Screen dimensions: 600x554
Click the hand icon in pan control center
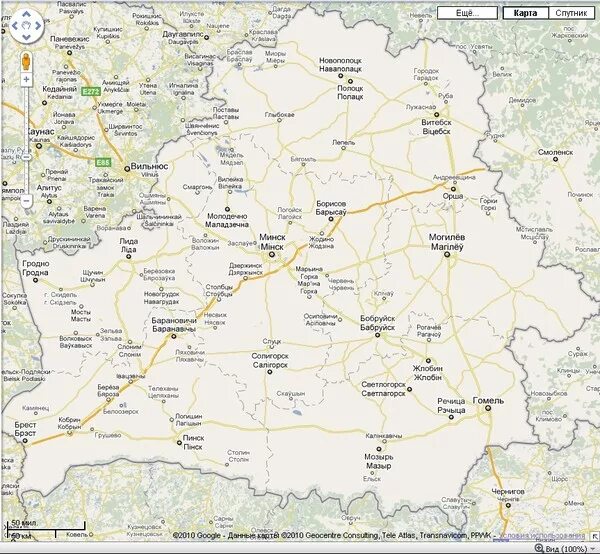click(26, 26)
